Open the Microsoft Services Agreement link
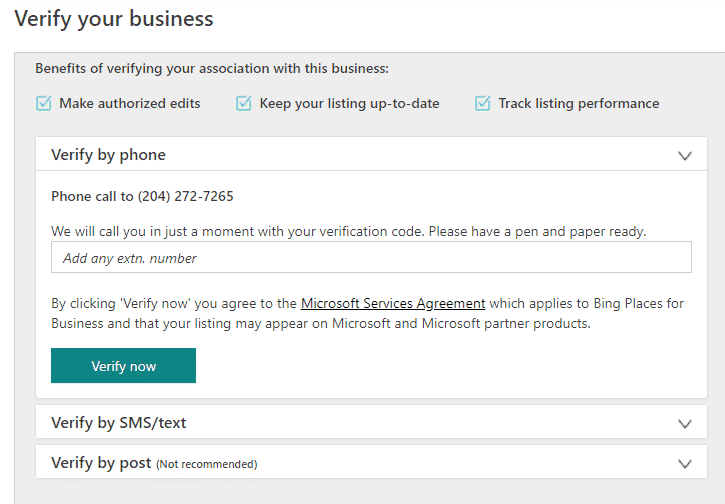Image resolution: width=725 pixels, height=504 pixels. (x=393, y=303)
